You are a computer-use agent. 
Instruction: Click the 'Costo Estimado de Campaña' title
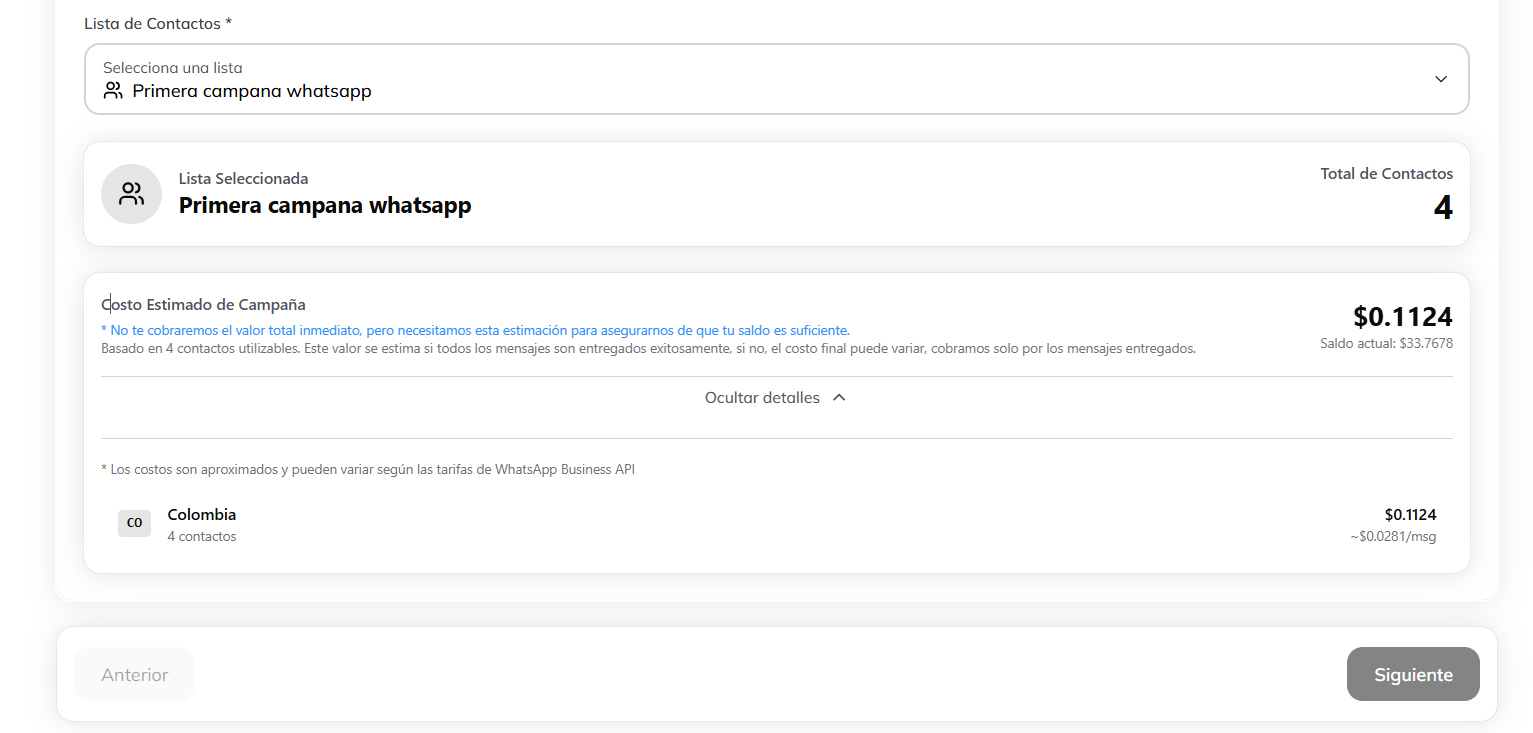click(204, 305)
